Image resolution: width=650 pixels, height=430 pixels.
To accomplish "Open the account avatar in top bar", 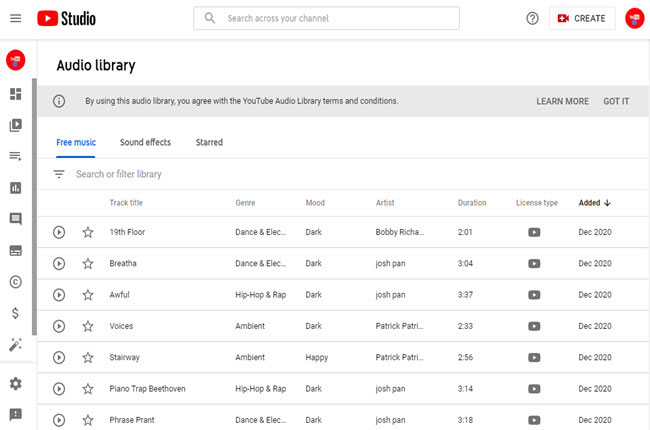I will (634, 18).
